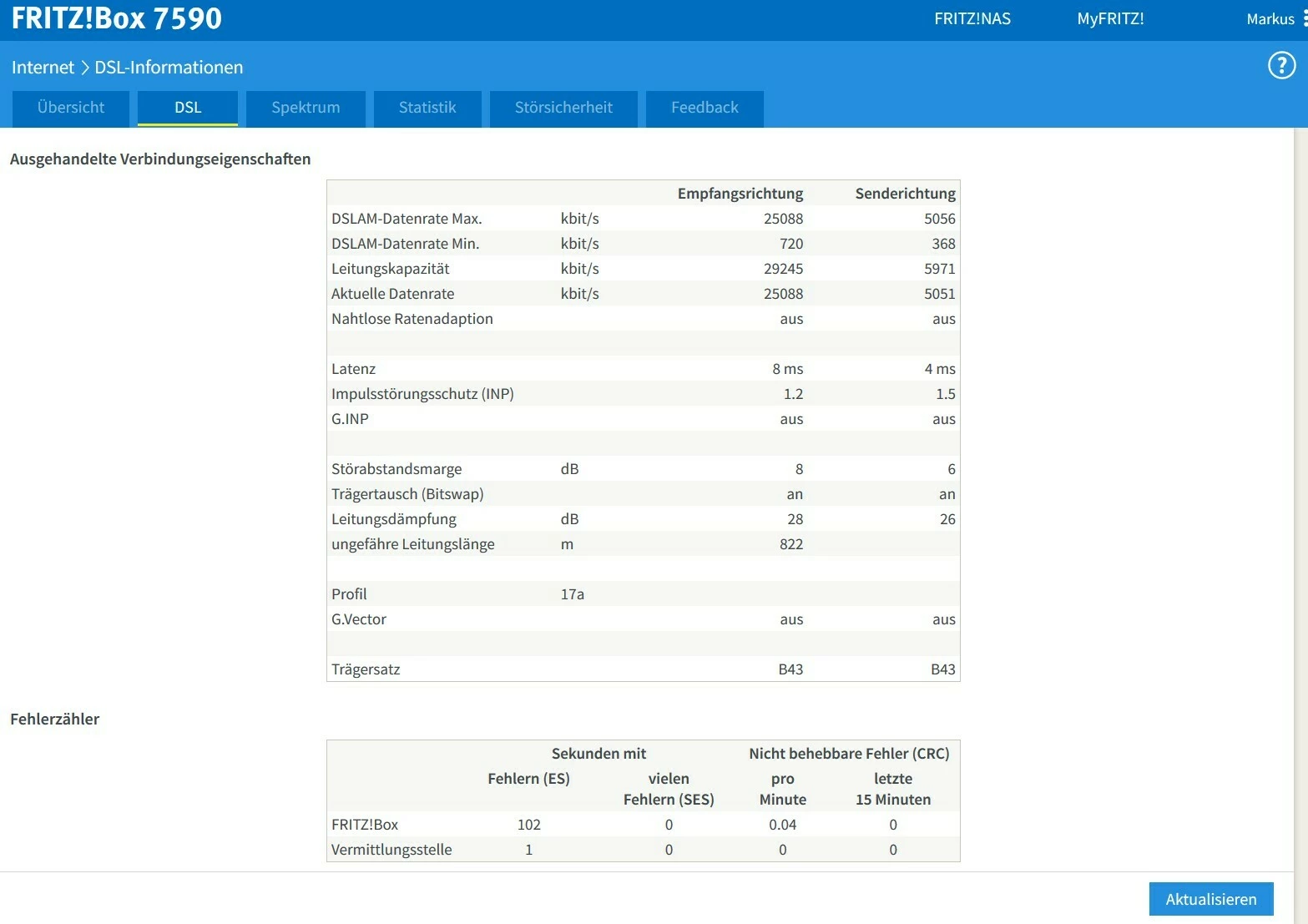Click the Profil row label

tap(349, 594)
